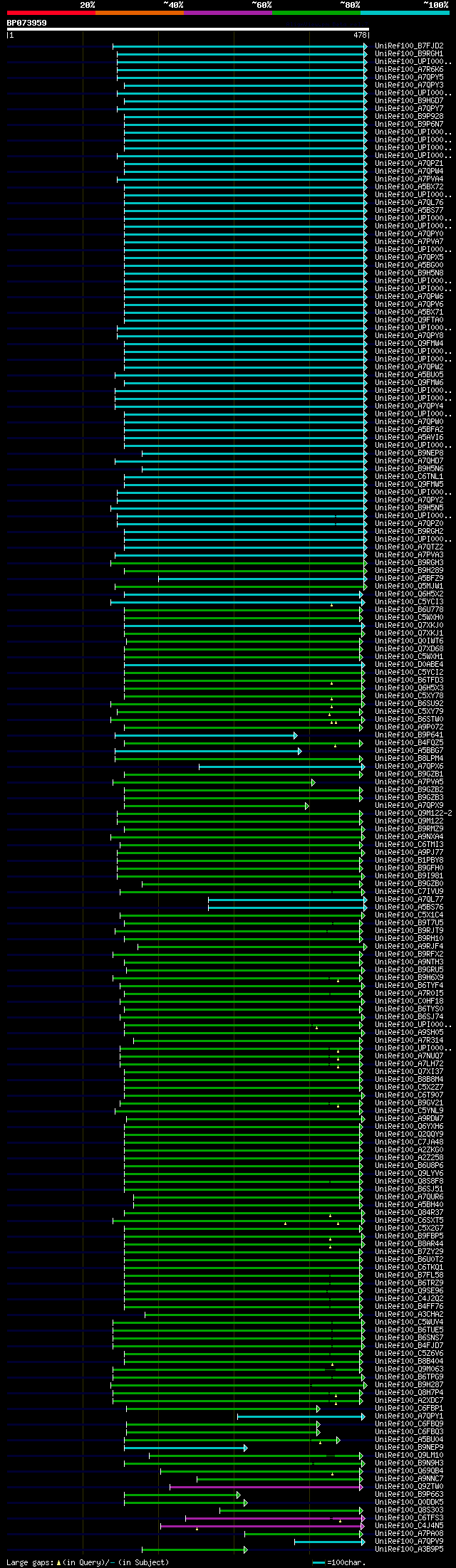The image size is (456, 1568).
Task: Open hit UniRef100_B9RGH1
Action: pos(409,54)
